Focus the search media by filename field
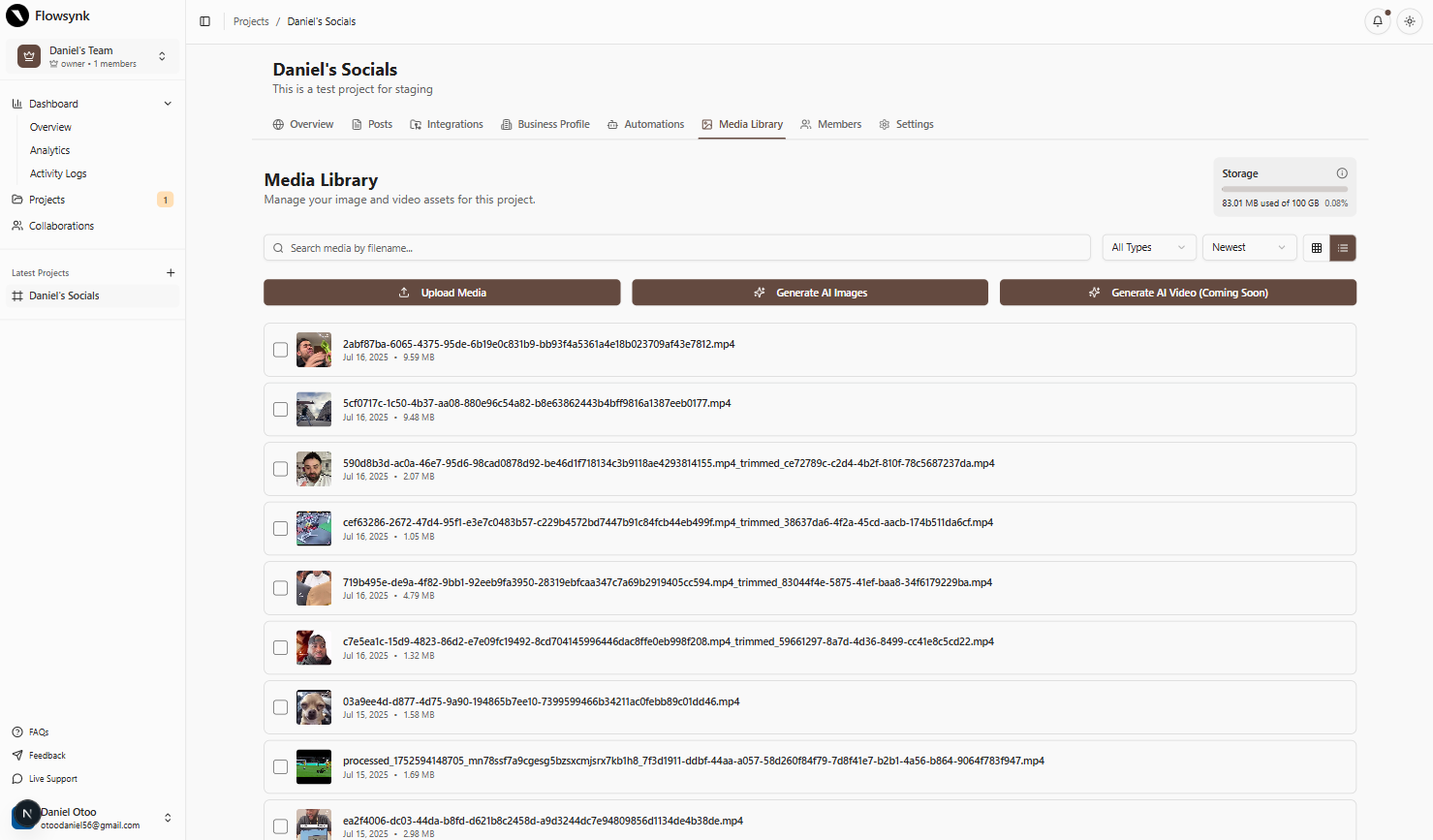The width and height of the screenshot is (1433, 840). pos(677,248)
